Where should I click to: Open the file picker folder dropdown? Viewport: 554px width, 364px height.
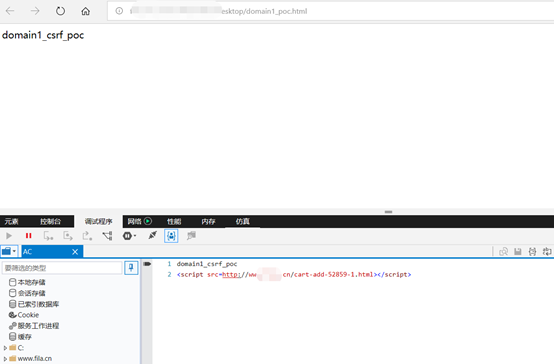tap(9, 252)
